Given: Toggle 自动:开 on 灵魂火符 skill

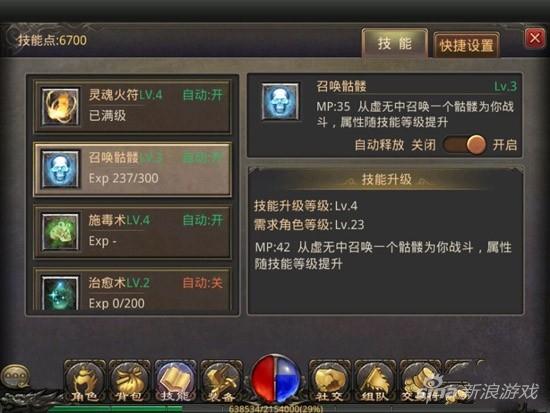Looking at the screenshot, I should pyautogui.click(x=203, y=95).
